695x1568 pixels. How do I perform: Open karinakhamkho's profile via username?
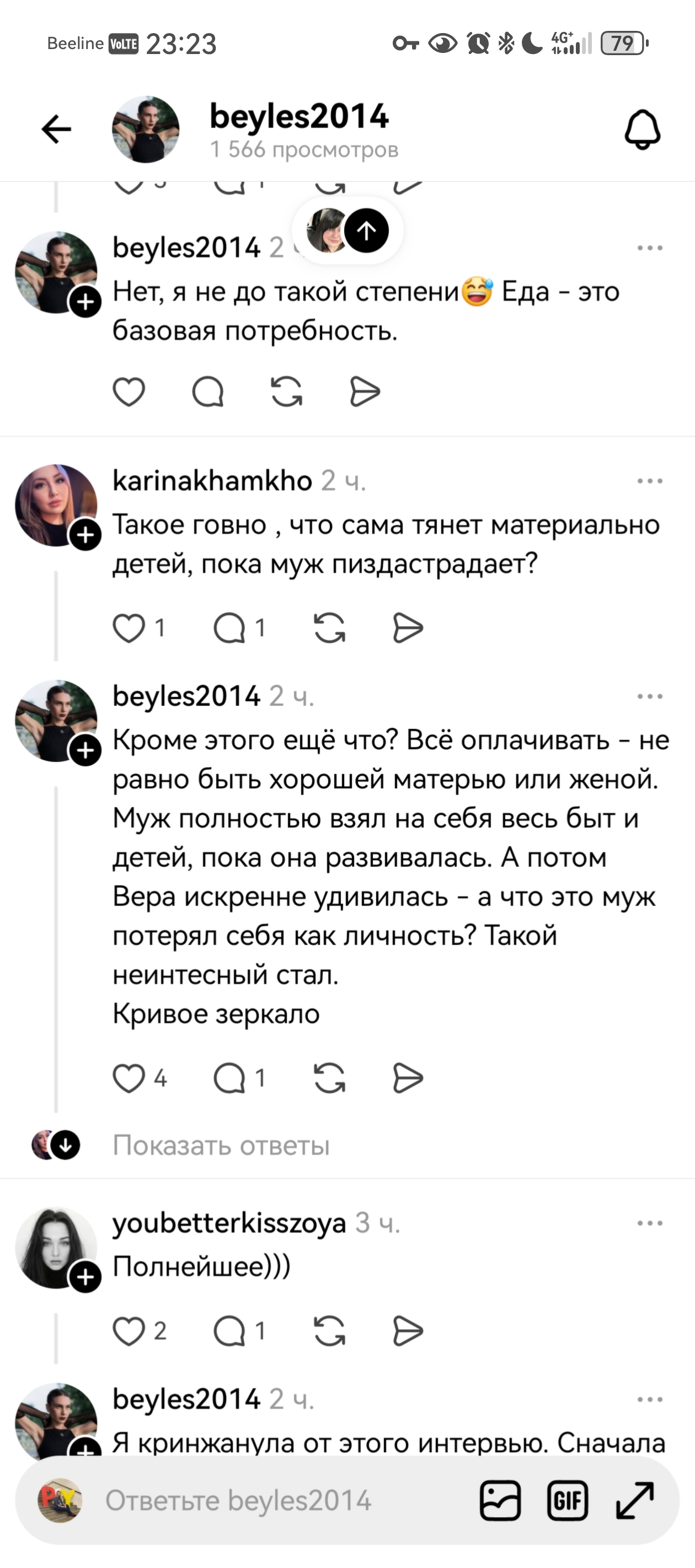212,481
